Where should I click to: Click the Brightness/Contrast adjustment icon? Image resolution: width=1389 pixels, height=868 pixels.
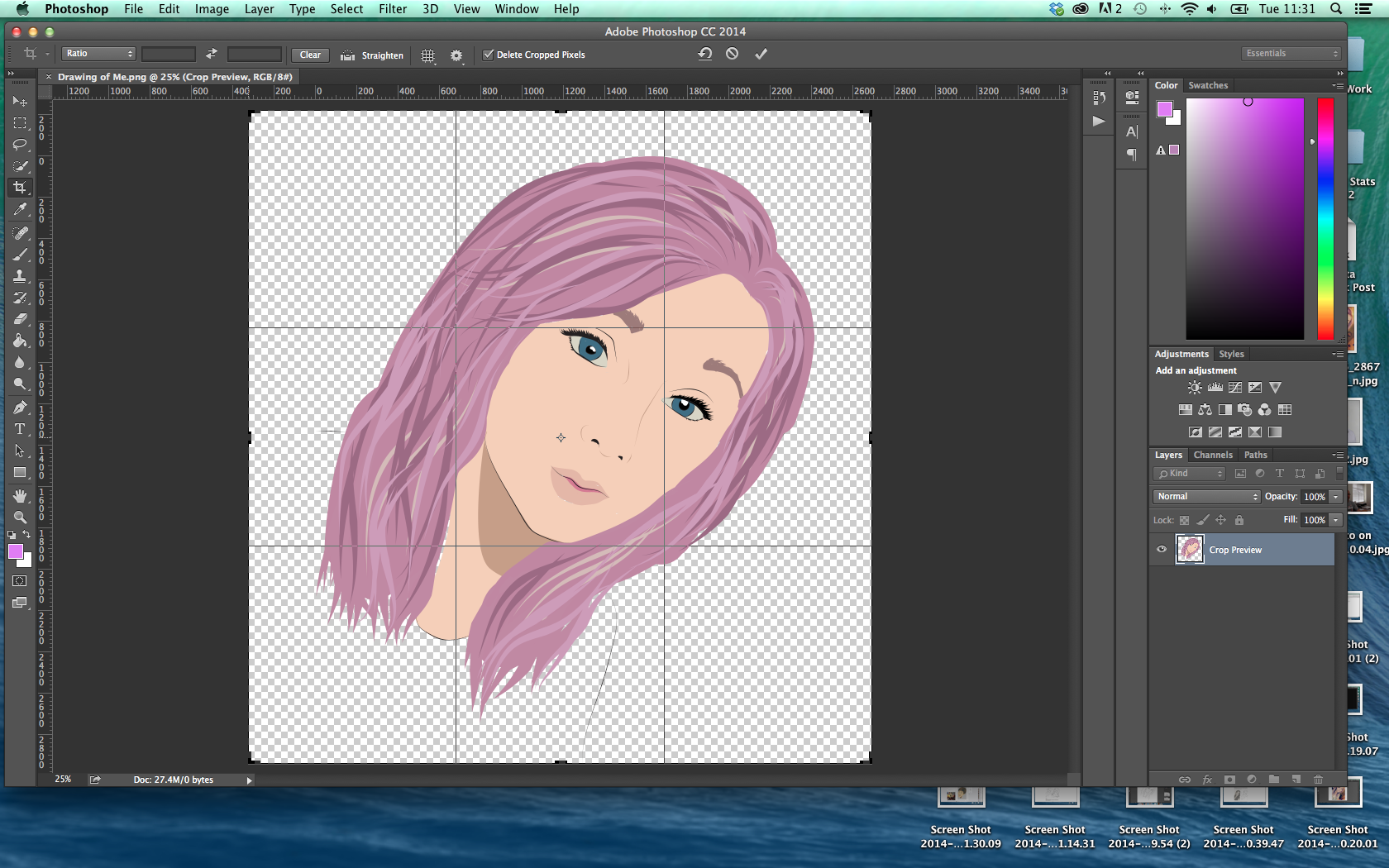point(1195,387)
